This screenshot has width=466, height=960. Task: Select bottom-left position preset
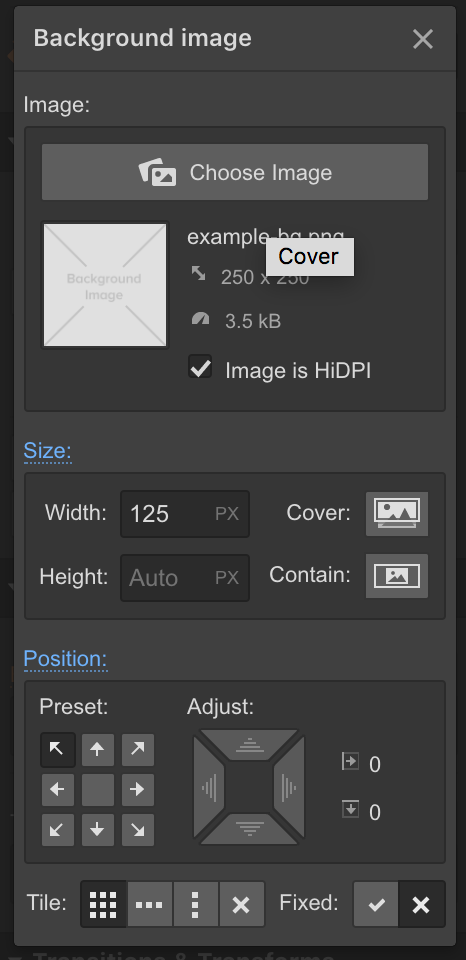click(58, 830)
